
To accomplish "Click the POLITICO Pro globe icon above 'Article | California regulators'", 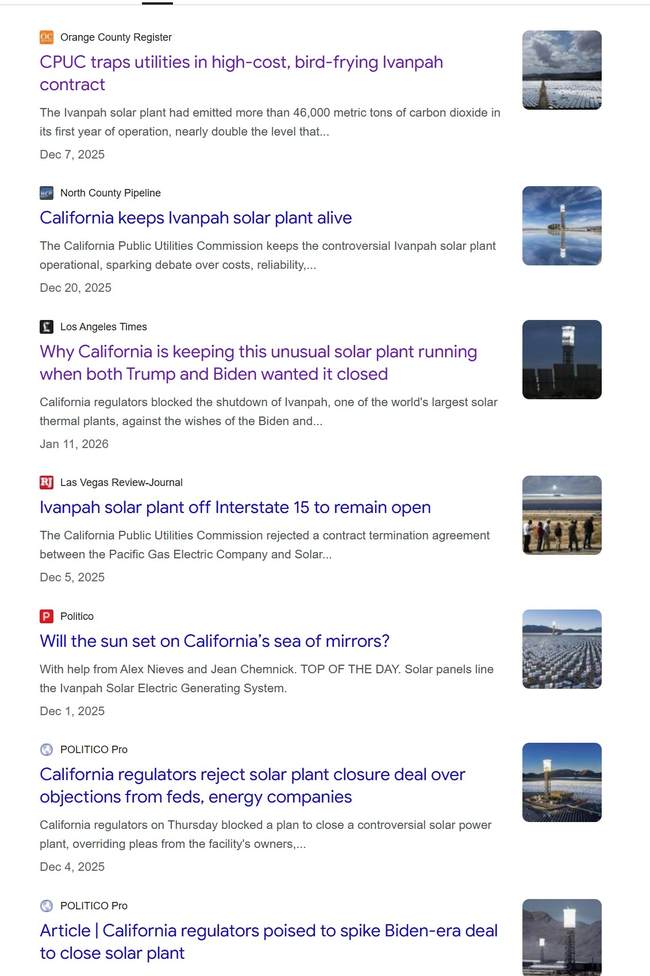I will [46, 905].
